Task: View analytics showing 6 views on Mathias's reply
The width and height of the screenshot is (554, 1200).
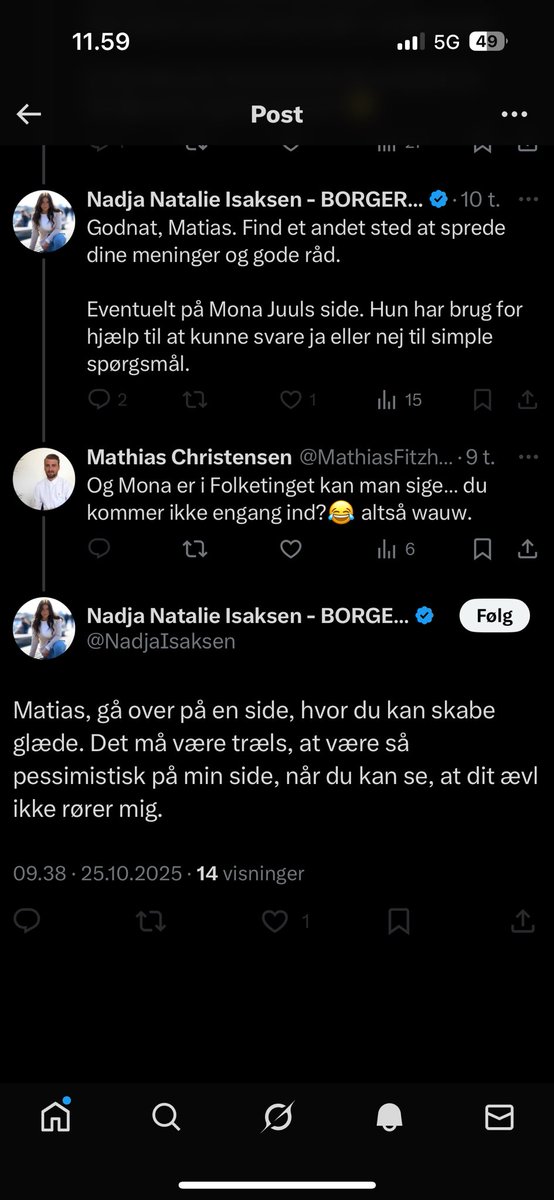Action: pyautogui.click(x=396, y=549)
